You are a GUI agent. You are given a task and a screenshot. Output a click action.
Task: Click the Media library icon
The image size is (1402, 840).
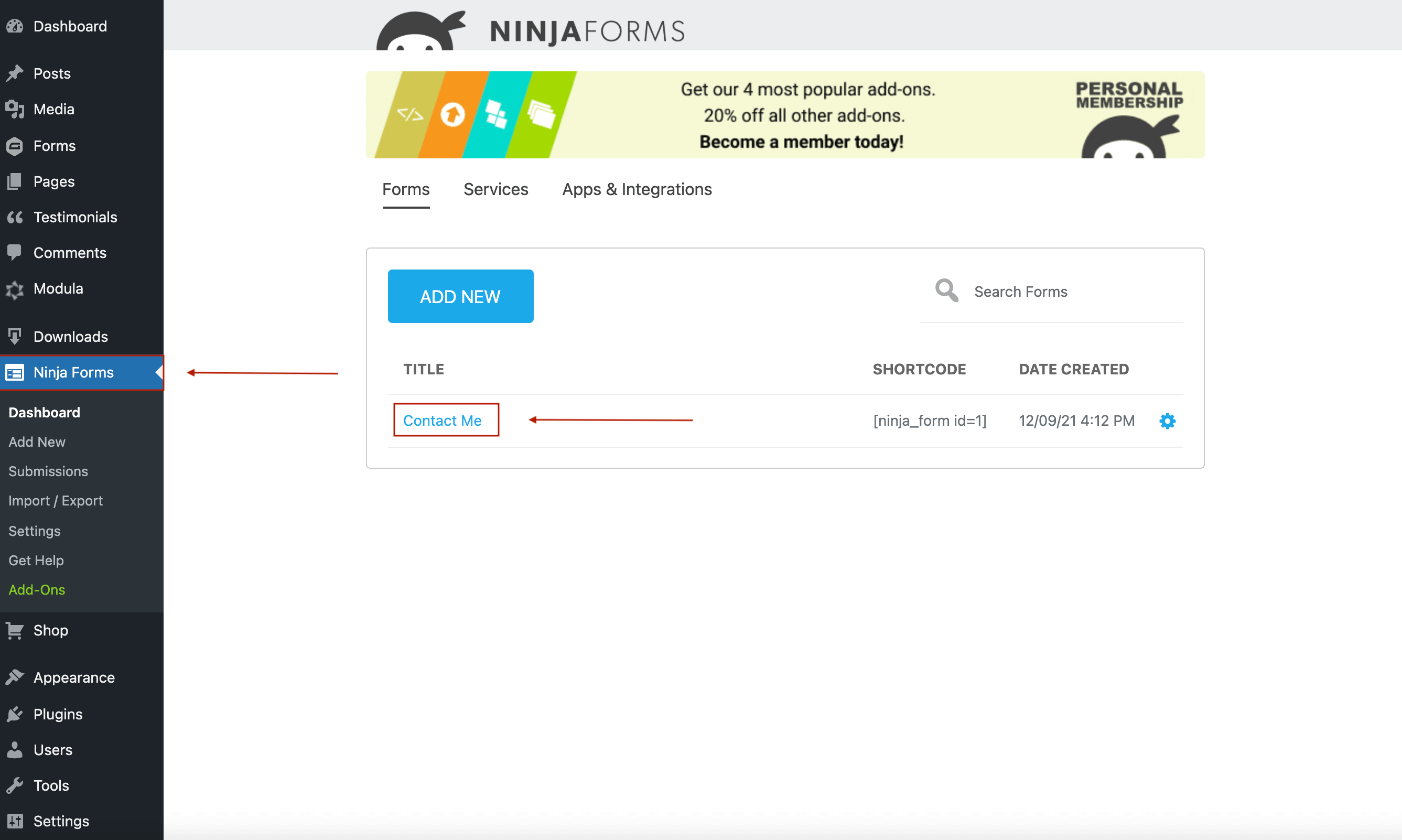point(15,109)
